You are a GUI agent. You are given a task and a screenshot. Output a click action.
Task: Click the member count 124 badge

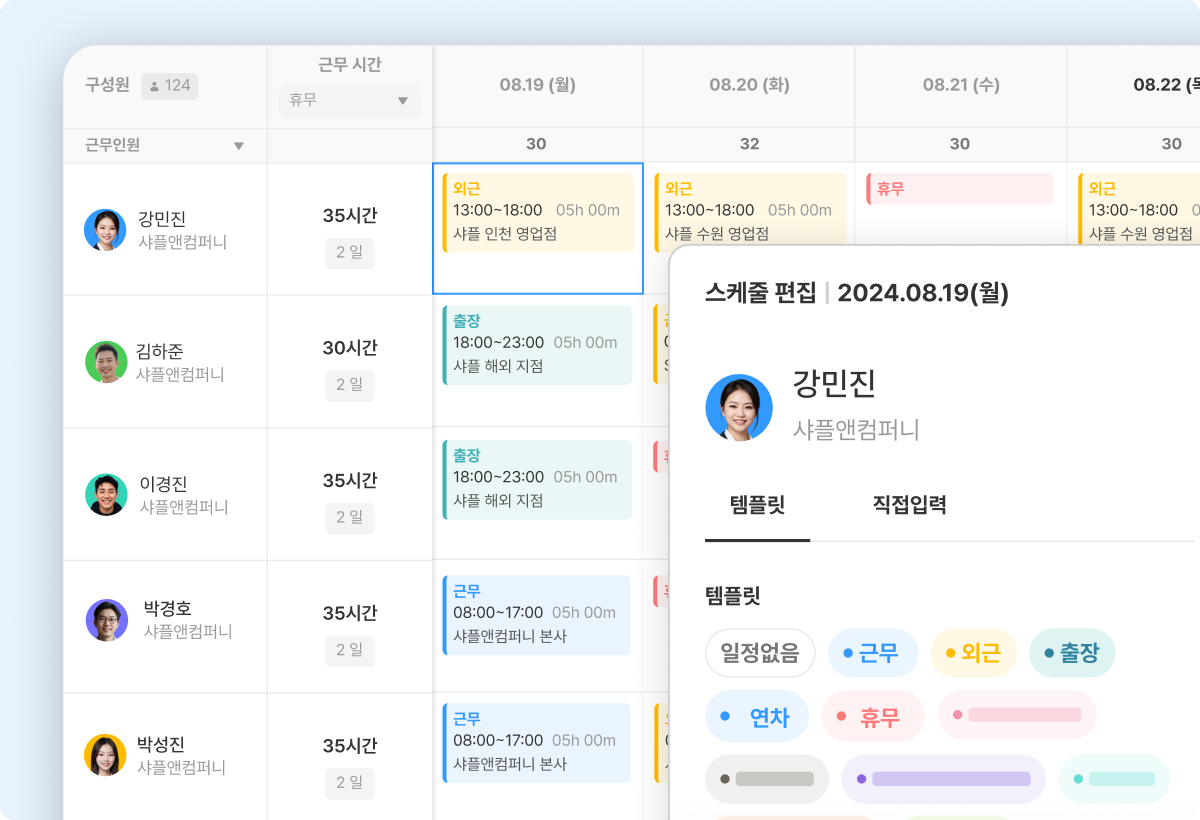169,86
